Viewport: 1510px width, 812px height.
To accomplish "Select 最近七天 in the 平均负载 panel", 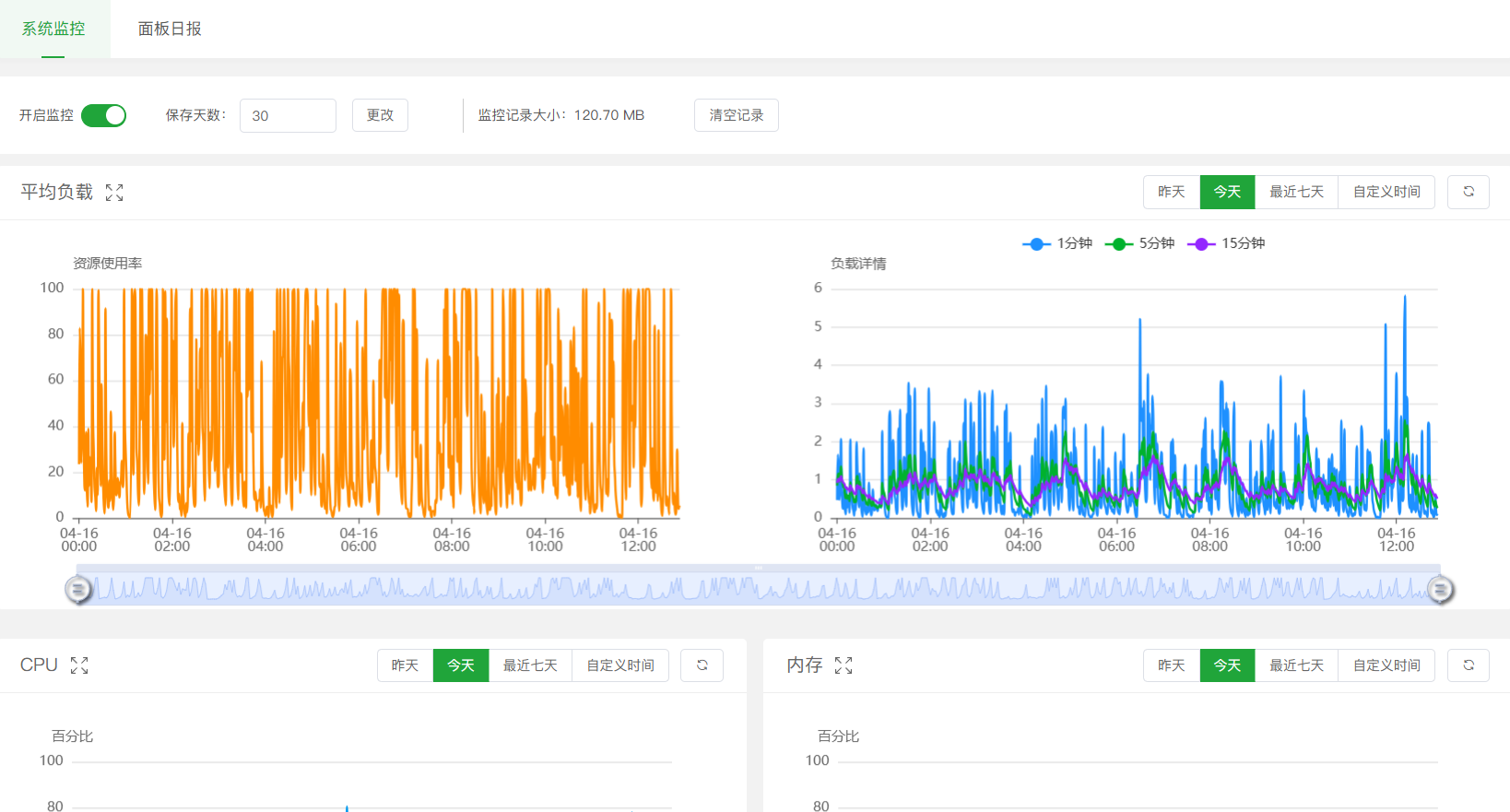I will point(1296,192).
